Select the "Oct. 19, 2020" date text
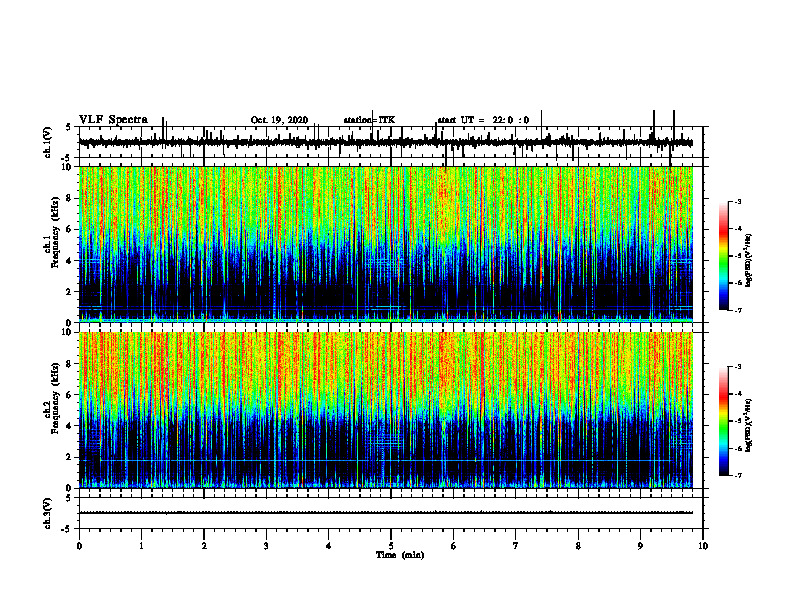Viewport: 792px width, 612px height. click(x=279, y=120)
